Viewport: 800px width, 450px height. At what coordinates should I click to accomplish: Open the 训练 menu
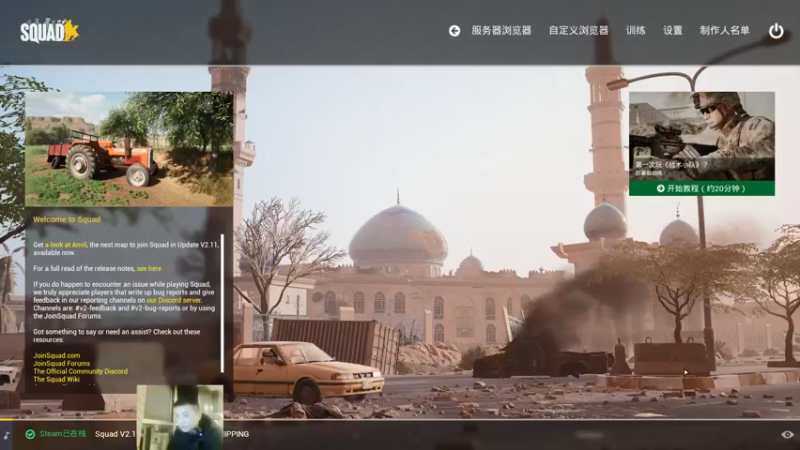(636, 31)
